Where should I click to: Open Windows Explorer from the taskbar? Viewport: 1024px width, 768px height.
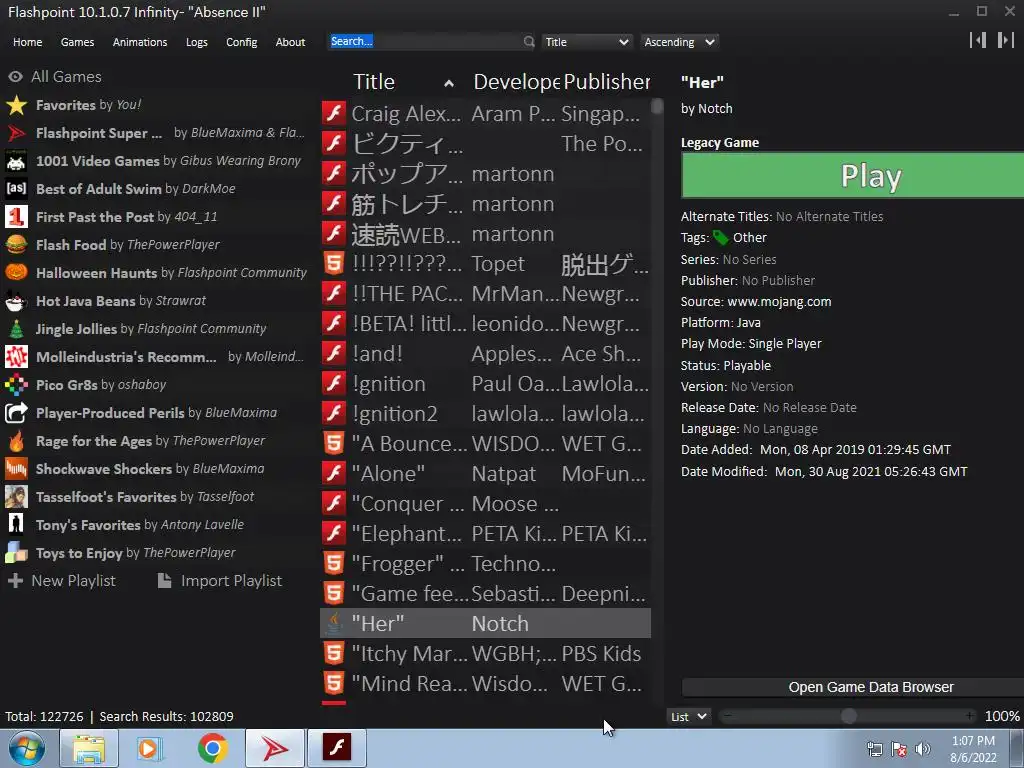[89, 748]
